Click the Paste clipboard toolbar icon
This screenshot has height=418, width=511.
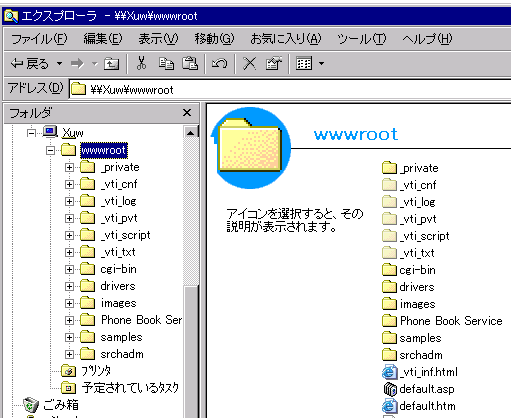(190, 63)
